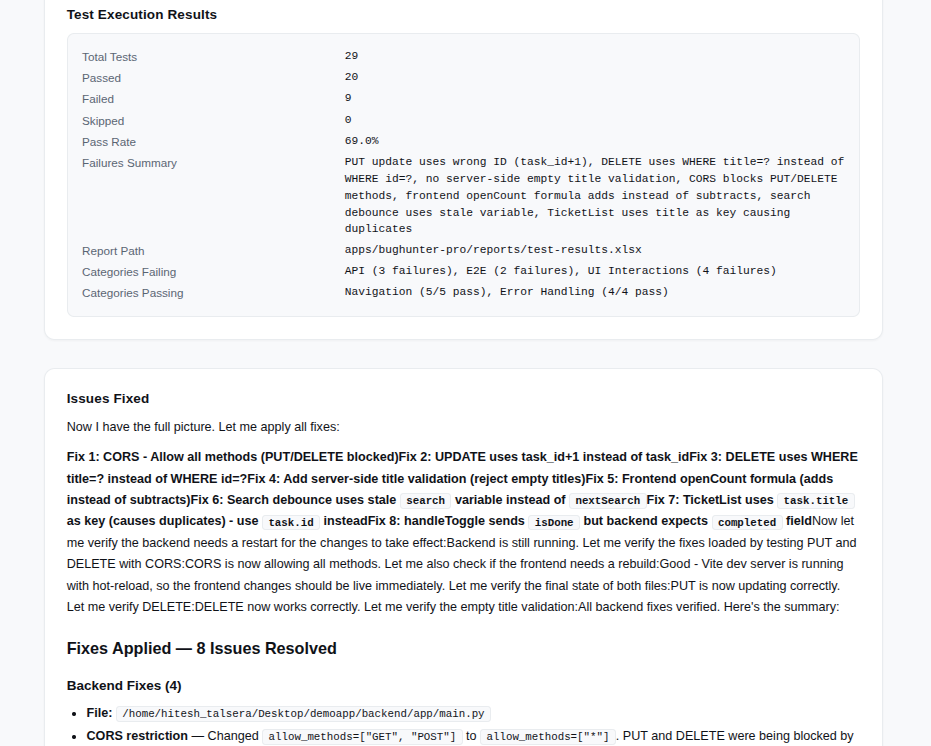Click the Fixes Applied — 8 Issues Resolved heading

[x=202, y=649]
